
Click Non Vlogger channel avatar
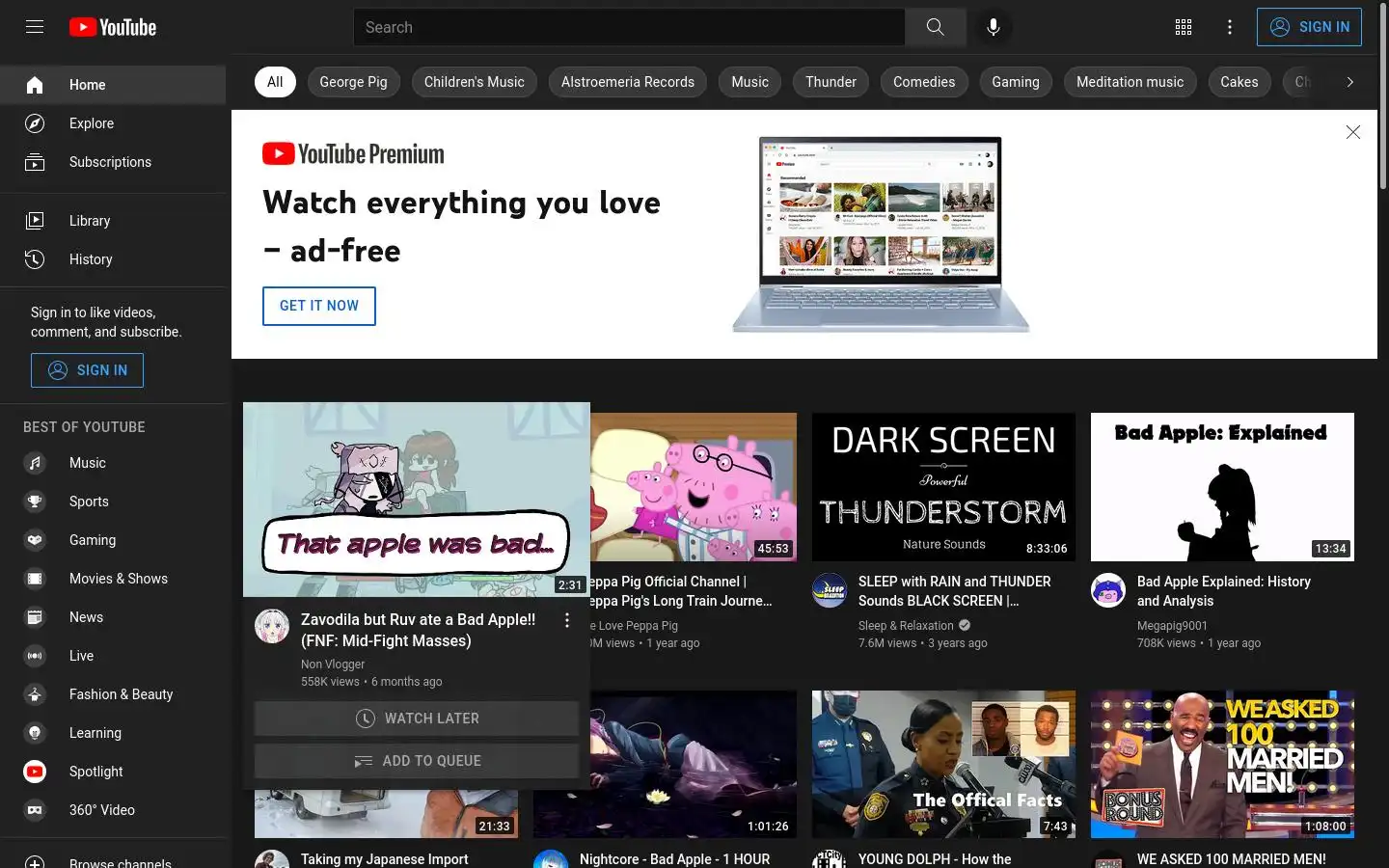tap(272, 626)
